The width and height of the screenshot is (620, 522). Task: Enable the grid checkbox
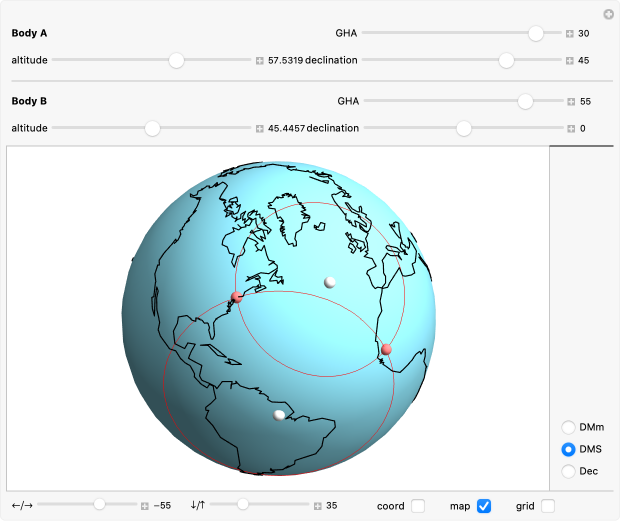pyautogui.click(x=548, y=506)
